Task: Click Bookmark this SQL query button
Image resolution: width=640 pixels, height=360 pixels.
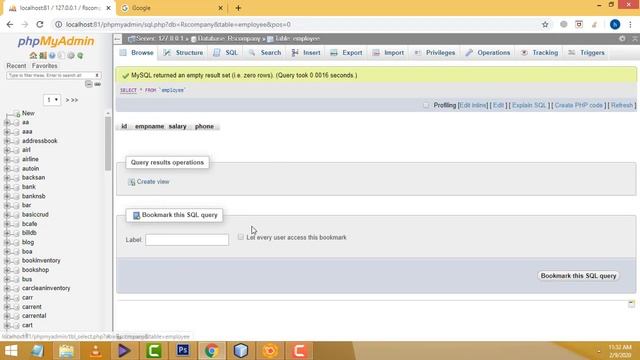Action: coord(578,276)
